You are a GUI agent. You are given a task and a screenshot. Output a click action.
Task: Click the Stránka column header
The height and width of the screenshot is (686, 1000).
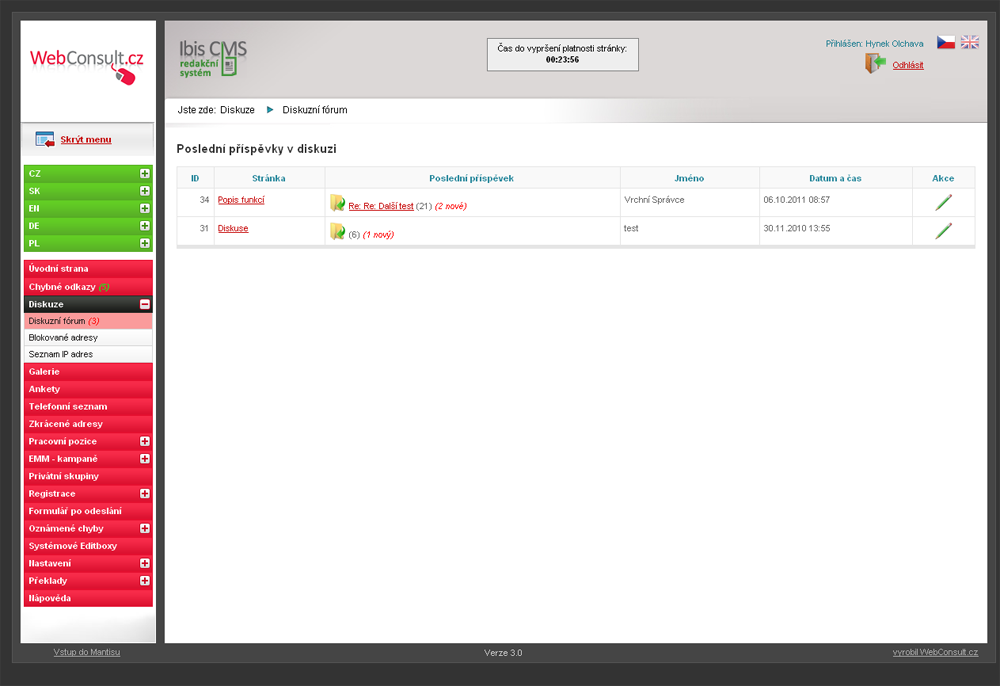[x=268, y=179]
